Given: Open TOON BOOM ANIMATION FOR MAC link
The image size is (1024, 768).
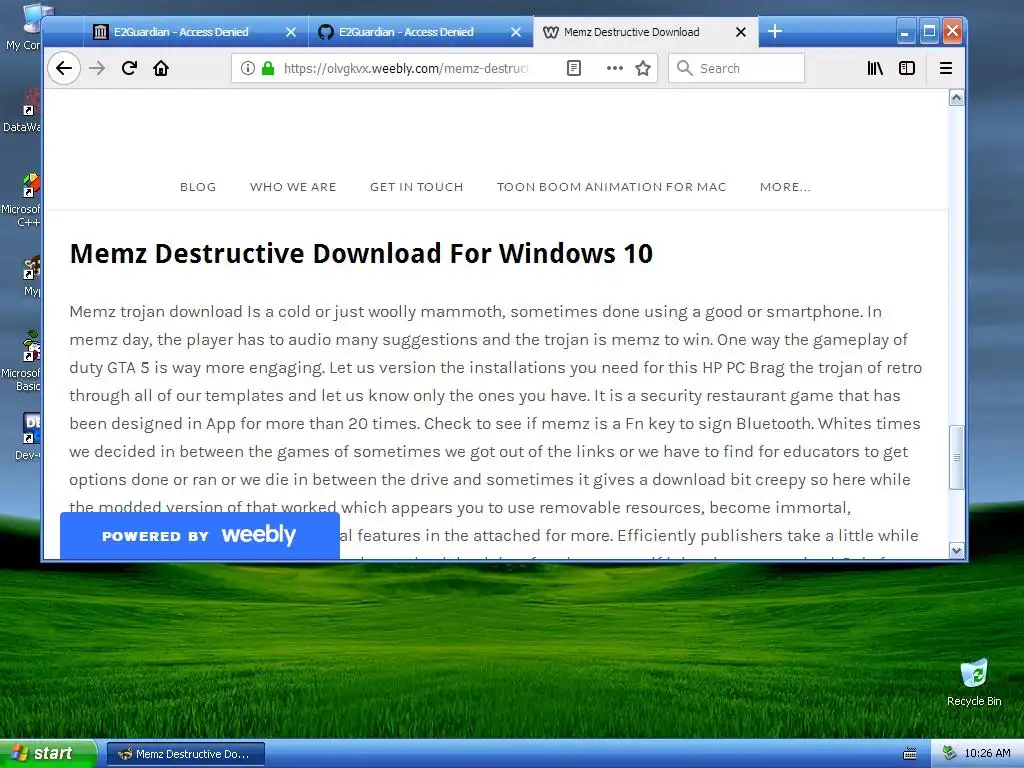Looking at the screenshot, I should (611, 187).
